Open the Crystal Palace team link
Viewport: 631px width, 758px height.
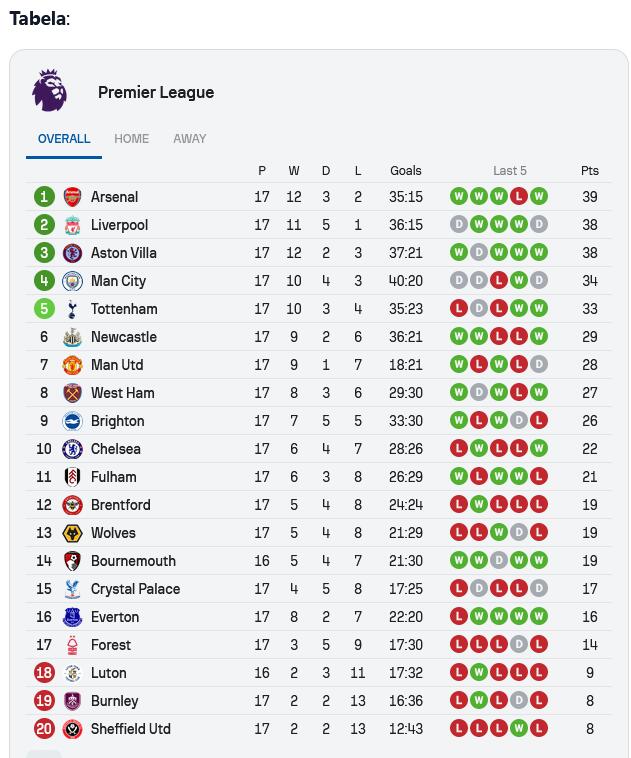[135, 589]
